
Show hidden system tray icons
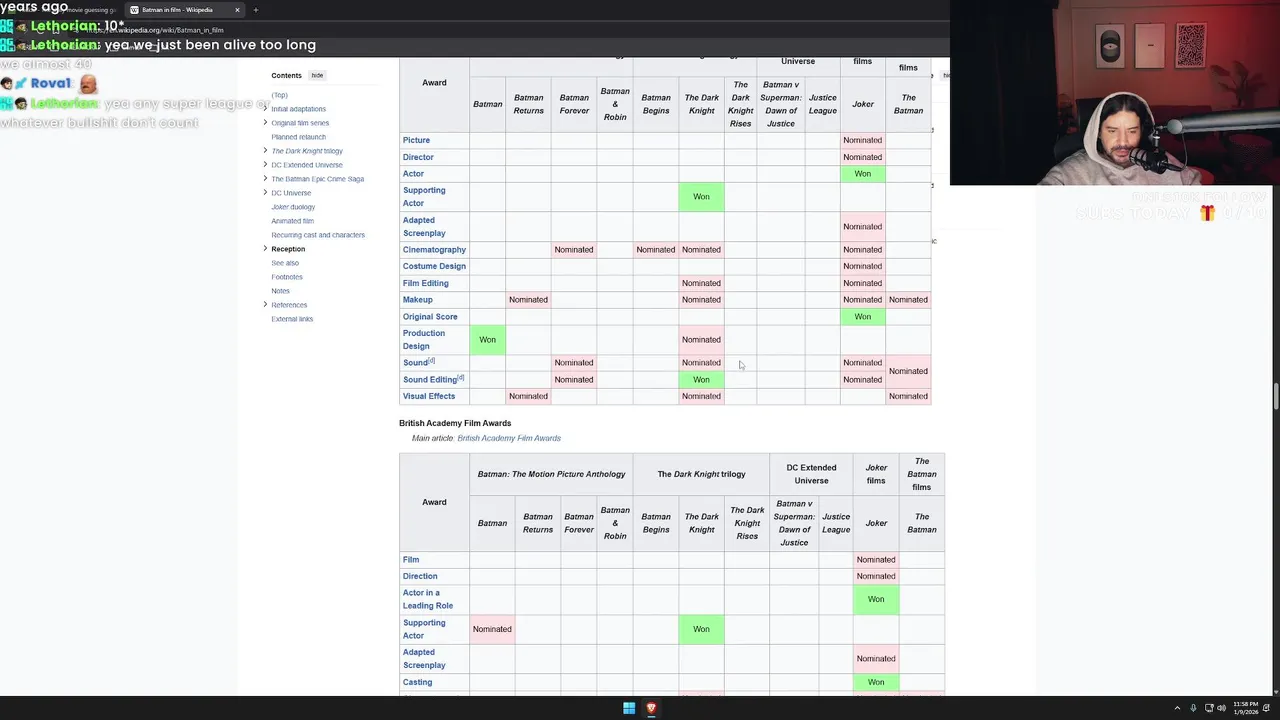coord(1177,708)
